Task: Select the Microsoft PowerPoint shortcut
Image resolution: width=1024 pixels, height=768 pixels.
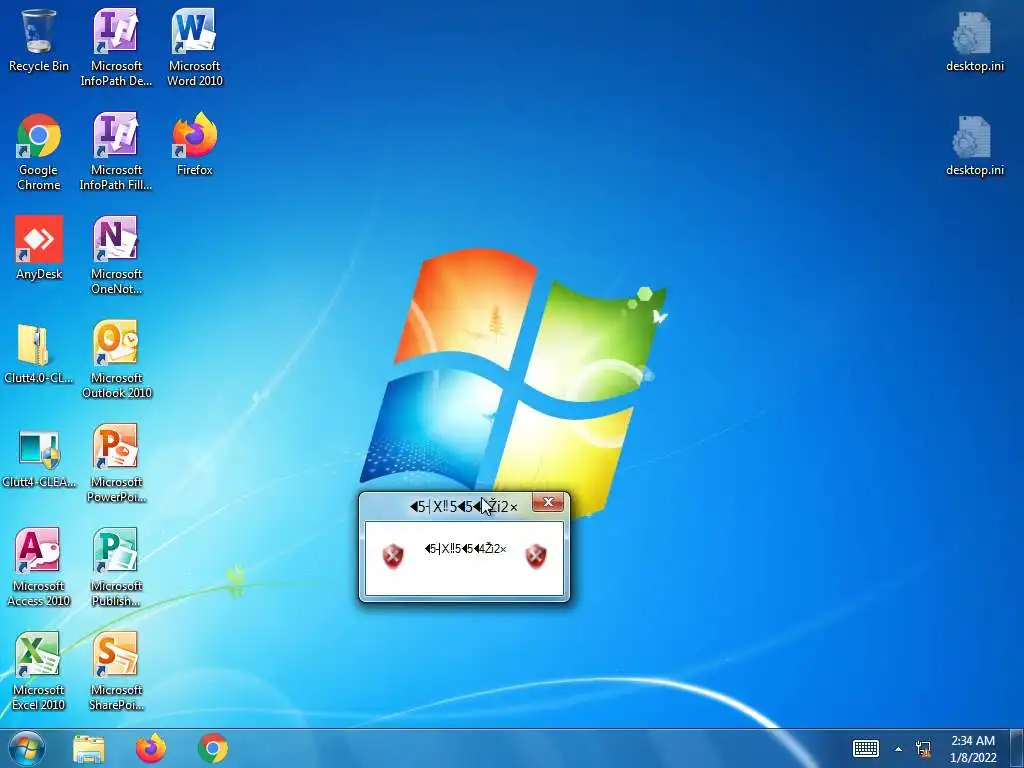Action: click(x=116, y=463)
